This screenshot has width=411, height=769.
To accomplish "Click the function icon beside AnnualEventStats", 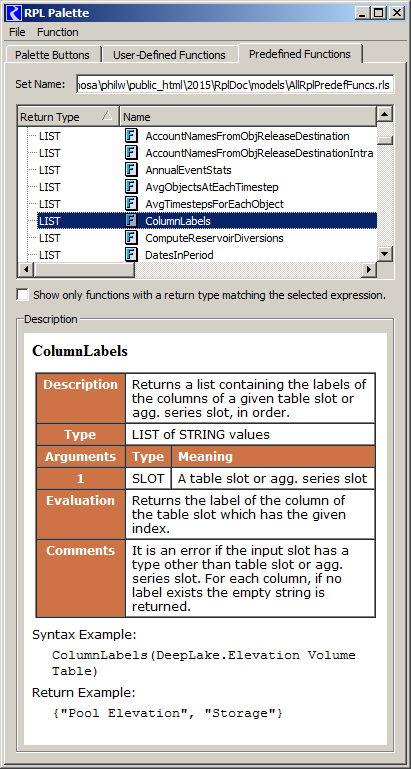I will 131,170.
